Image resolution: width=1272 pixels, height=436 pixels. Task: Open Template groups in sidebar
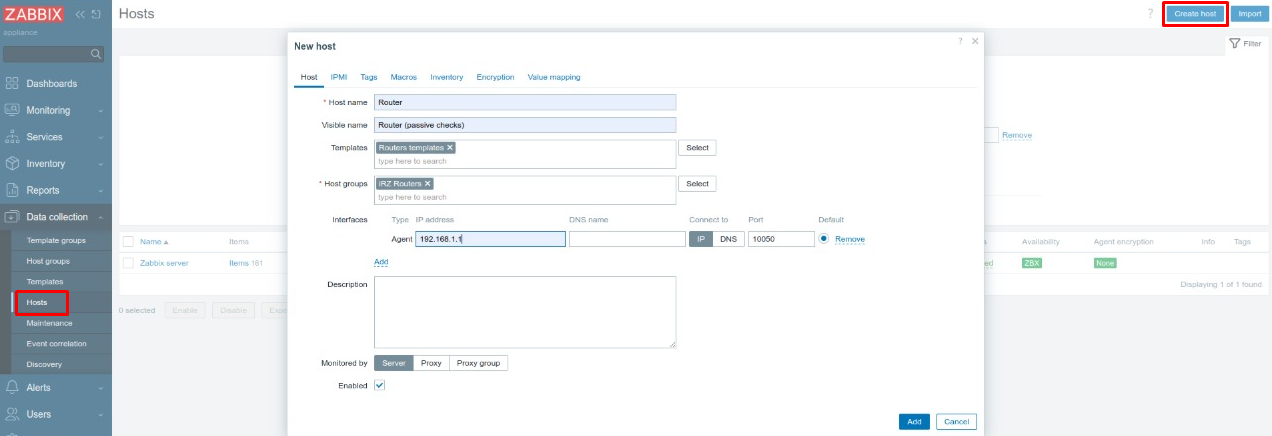56,240
